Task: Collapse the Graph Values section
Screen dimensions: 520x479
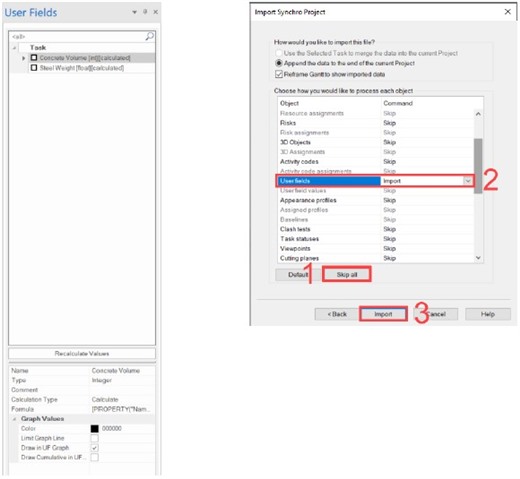Action: point(14,419)
